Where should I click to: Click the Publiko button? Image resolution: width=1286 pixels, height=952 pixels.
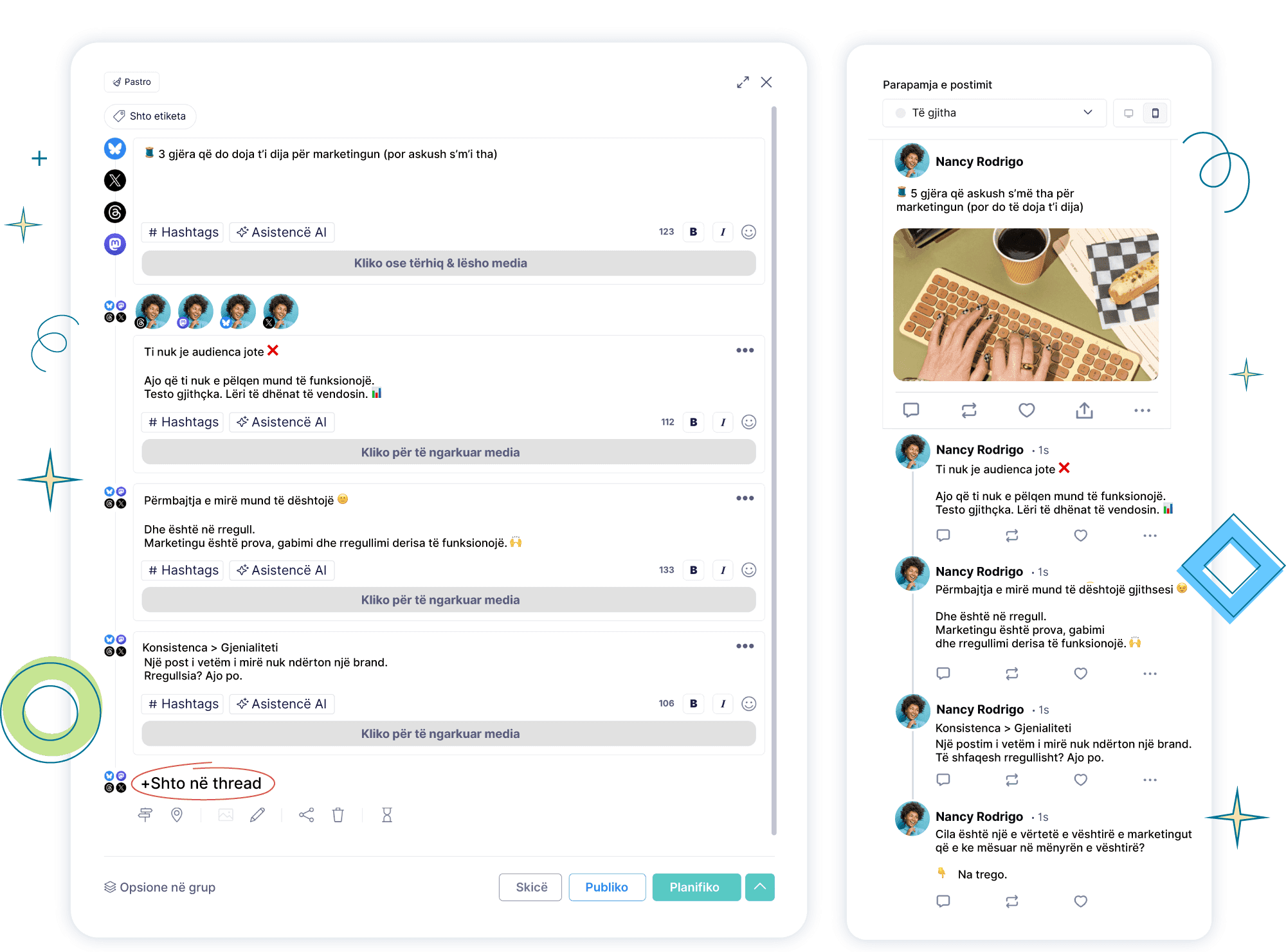click(606, 887)
